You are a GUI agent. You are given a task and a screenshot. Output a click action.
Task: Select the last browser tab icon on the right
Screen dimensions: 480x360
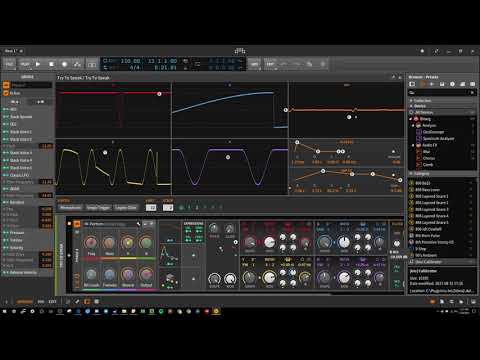coord(472,84)
